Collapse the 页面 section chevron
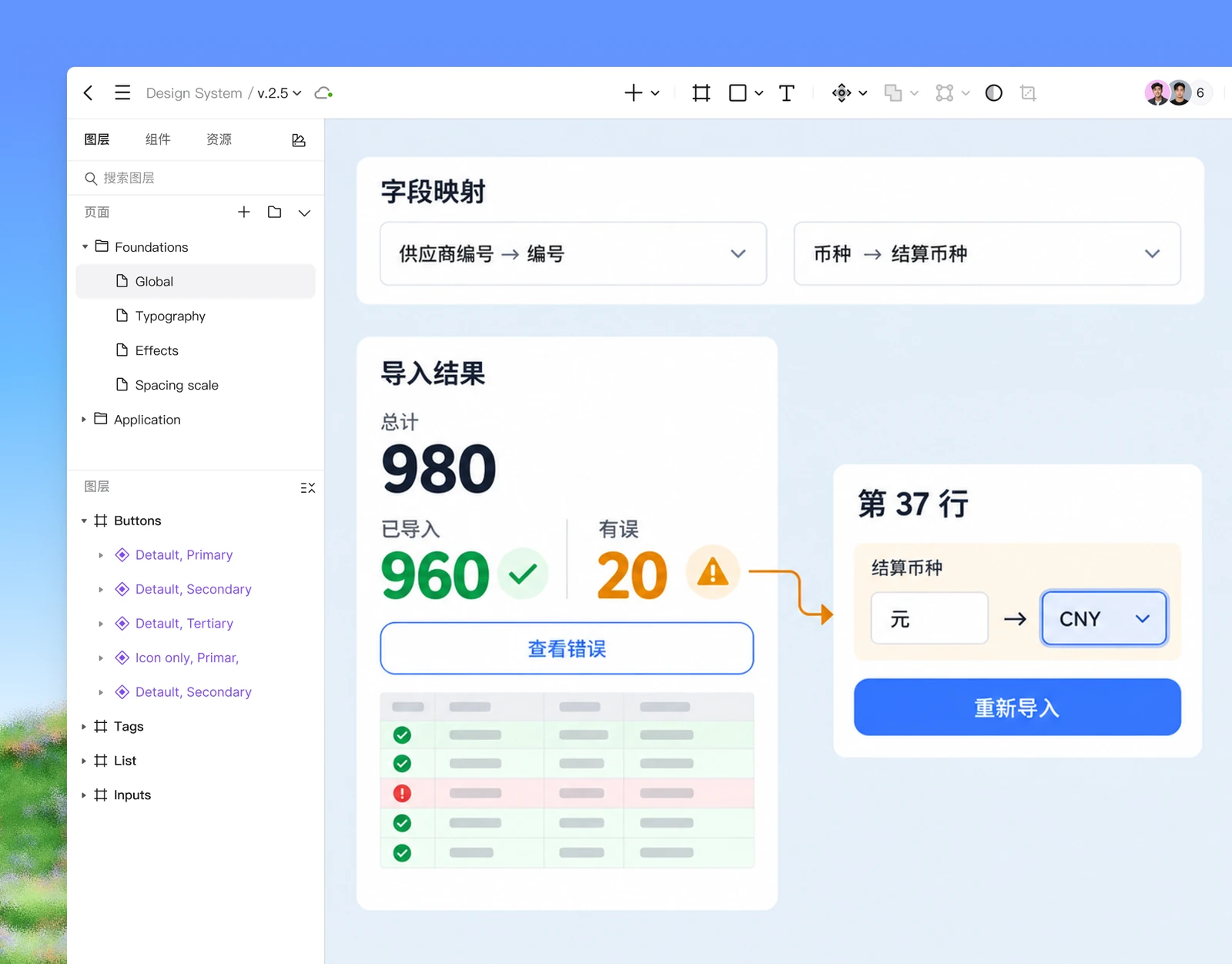Image resolution: width=1232 pixels, height=964 pixels. pos(304,213)
